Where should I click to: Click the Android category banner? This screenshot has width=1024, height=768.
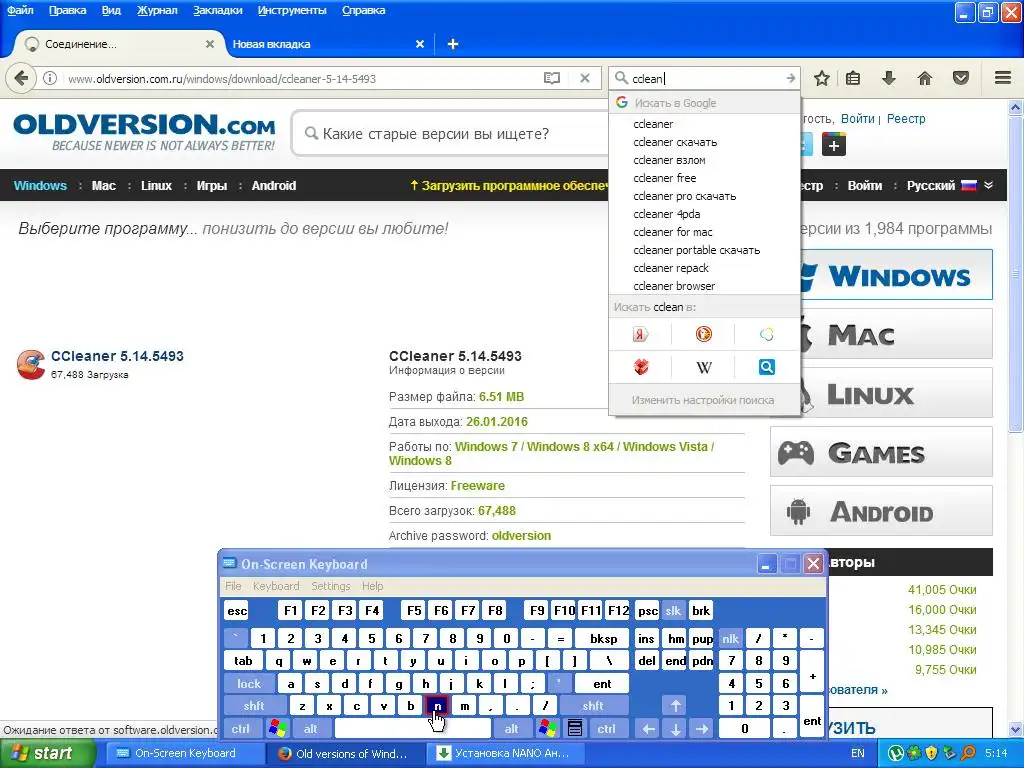pos(881,511)
